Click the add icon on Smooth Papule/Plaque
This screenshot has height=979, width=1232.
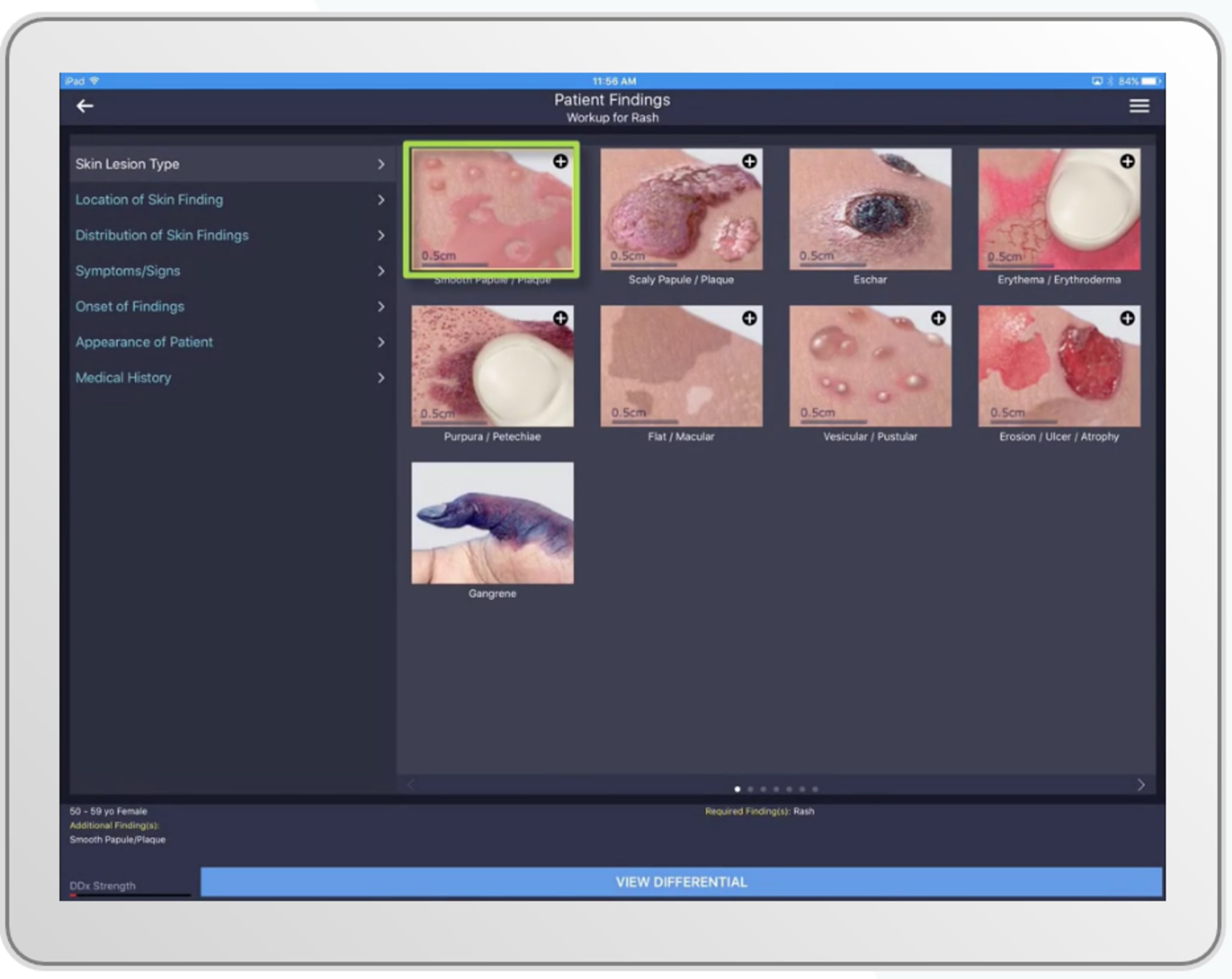tap(561, 161)
